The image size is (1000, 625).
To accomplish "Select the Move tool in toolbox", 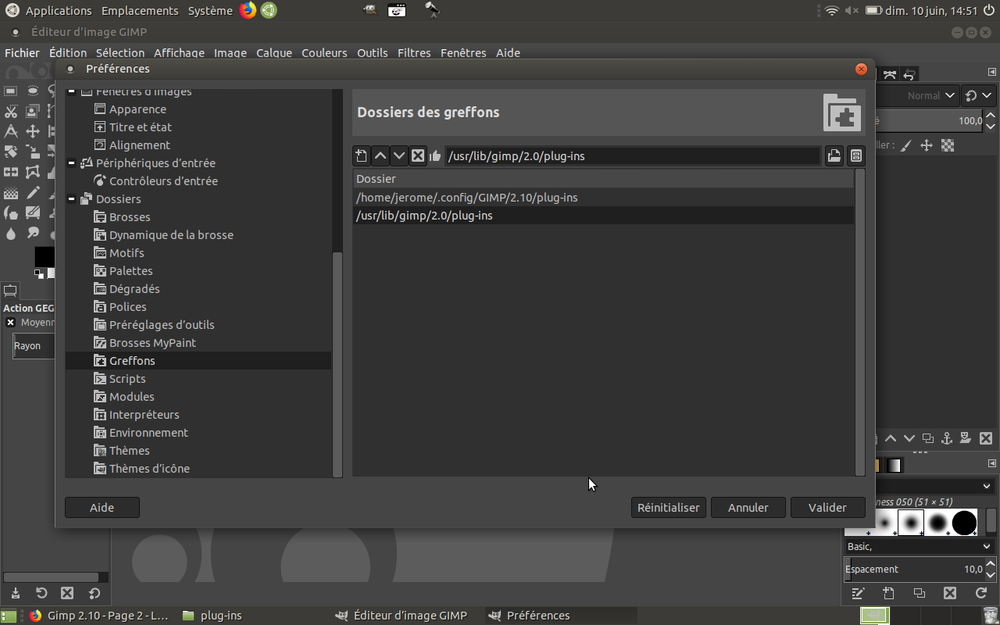I will tap(32, 131).
